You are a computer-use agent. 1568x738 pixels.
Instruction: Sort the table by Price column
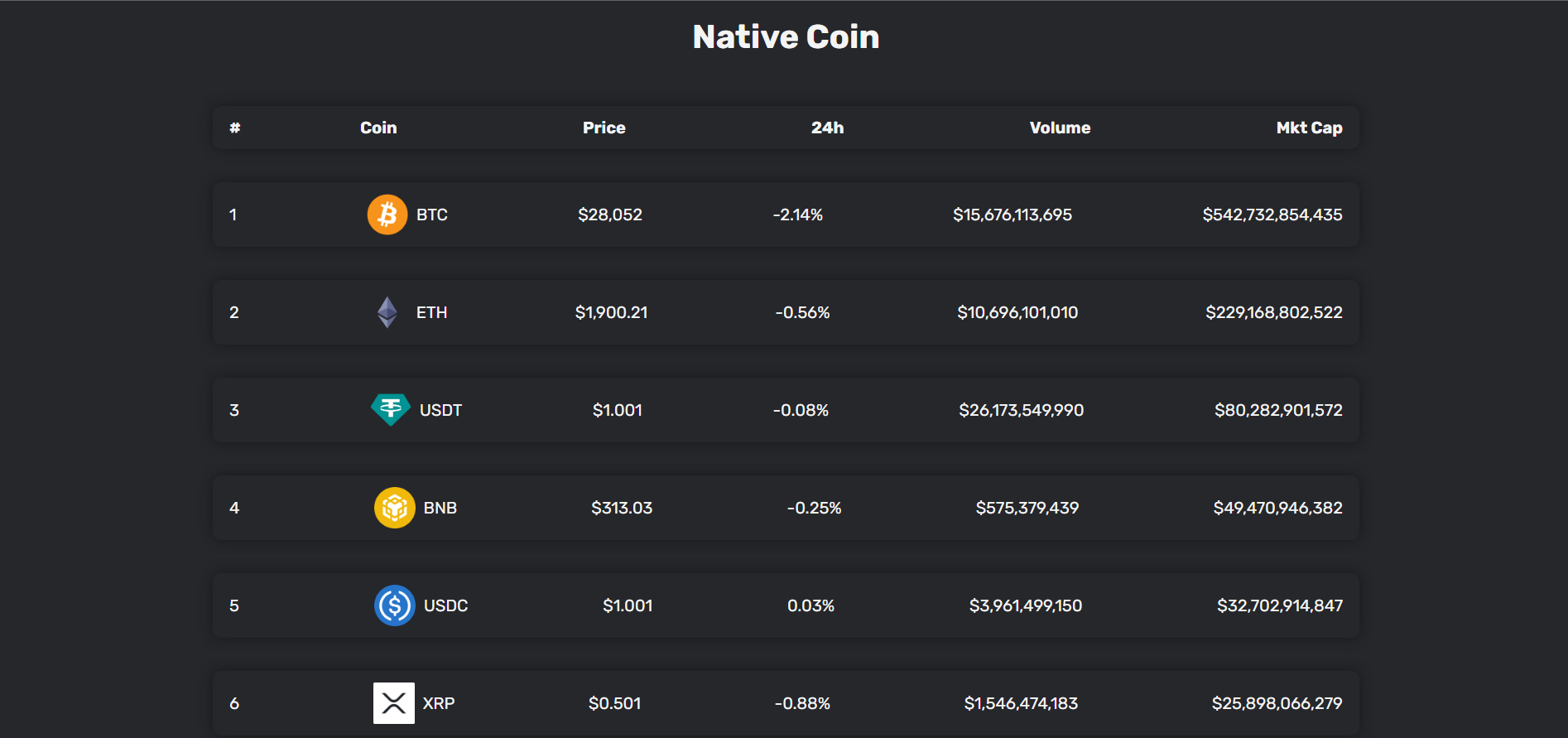(x=604, y=127)
